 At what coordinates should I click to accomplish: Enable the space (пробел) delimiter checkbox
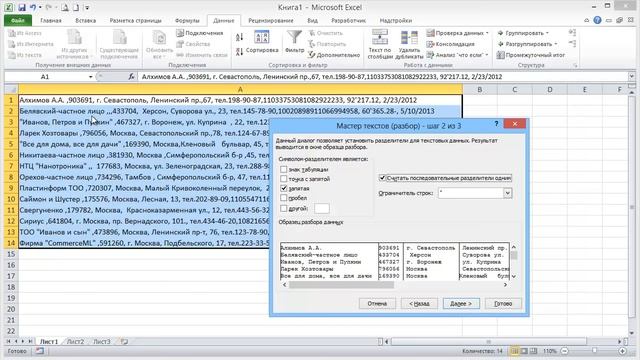coord(284,198)
